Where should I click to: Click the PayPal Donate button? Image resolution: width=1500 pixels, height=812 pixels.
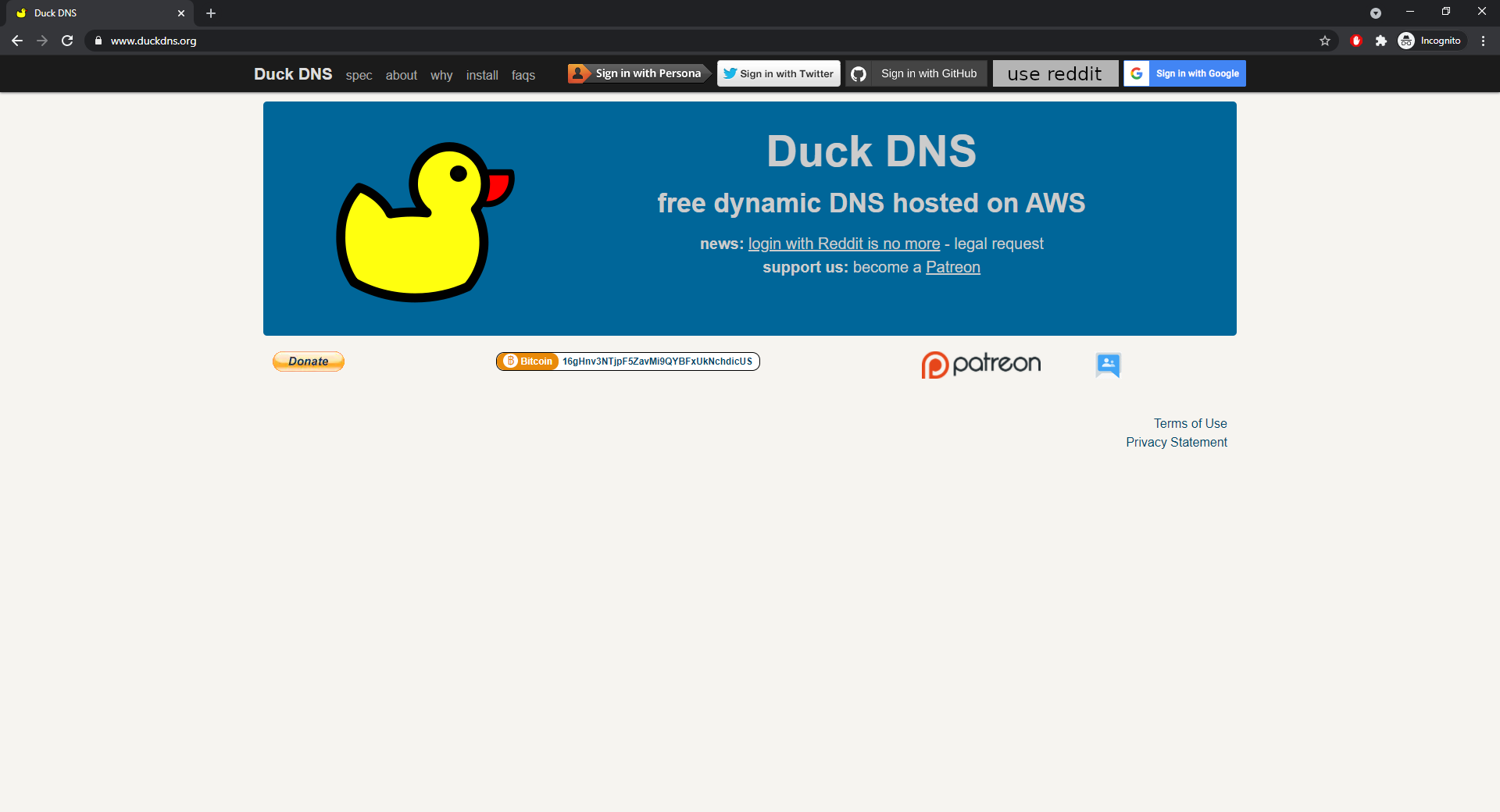pyautogui.click(x=308, y=361)
